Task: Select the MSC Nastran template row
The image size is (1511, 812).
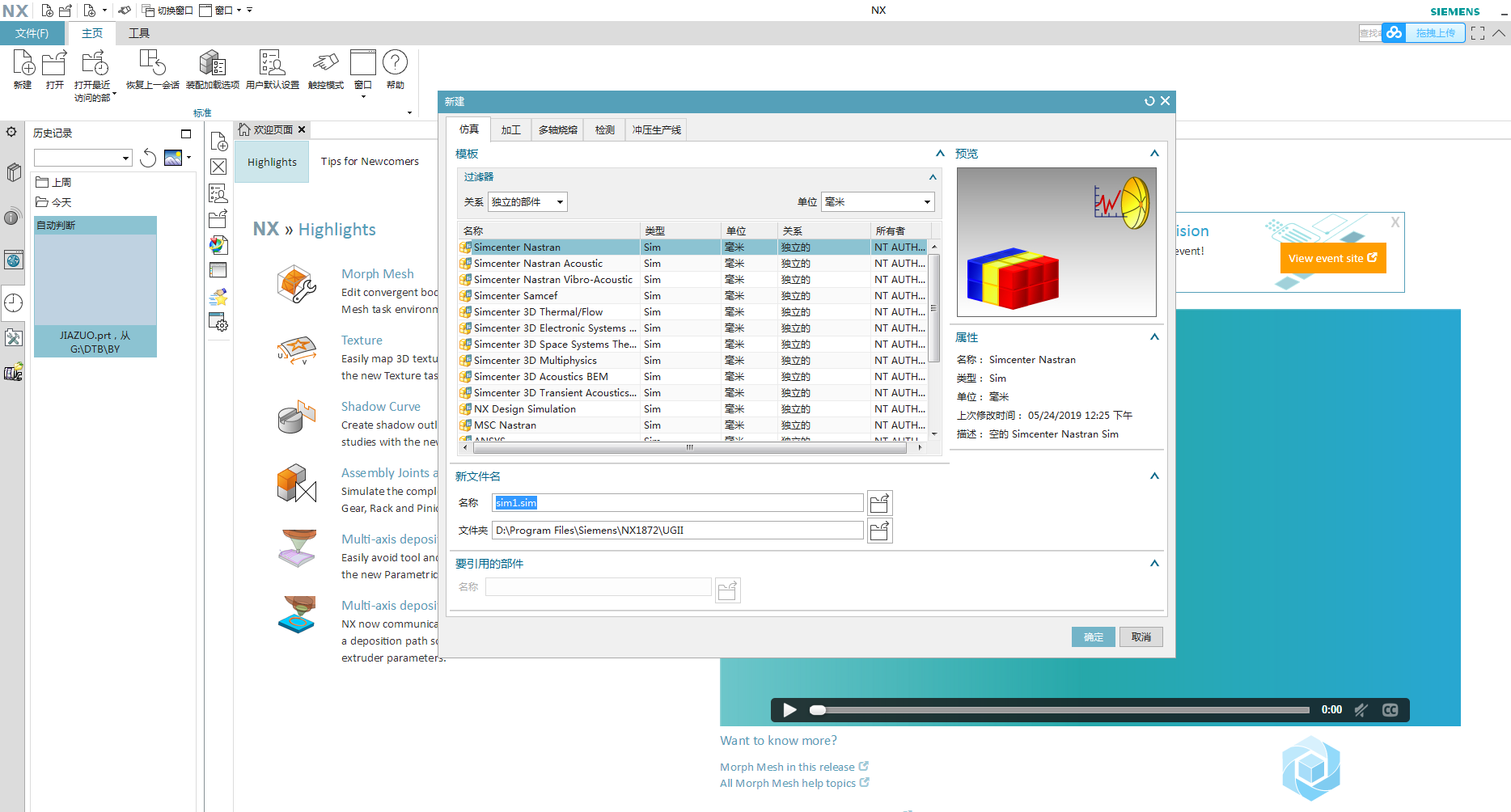Action: (694, 425)
